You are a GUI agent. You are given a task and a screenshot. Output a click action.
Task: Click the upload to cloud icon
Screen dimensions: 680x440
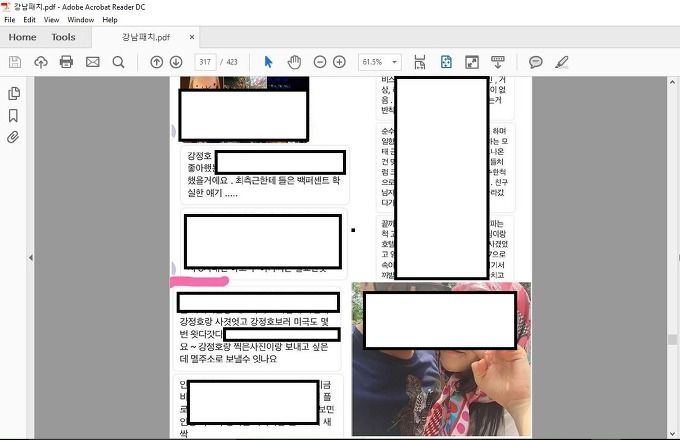click(x=41, y=62)
